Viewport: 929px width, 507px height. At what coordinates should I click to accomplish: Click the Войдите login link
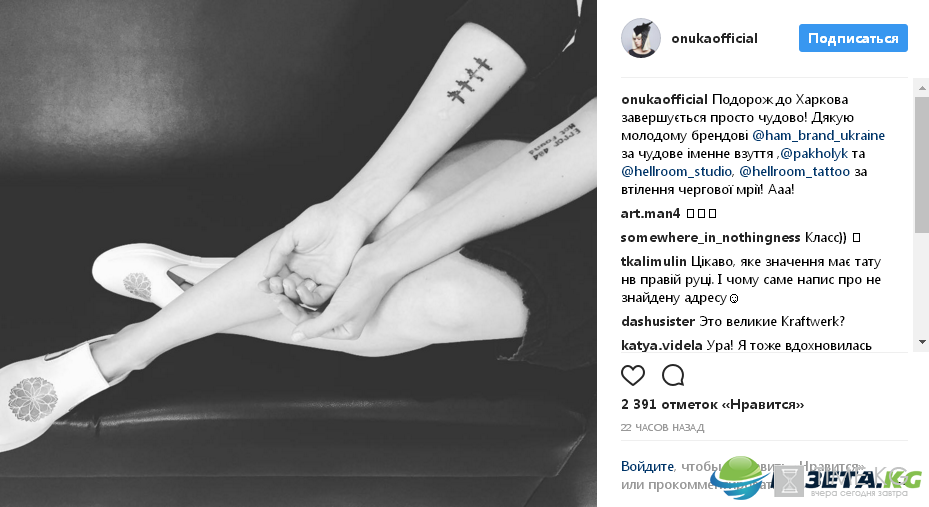[x=647, y=467]
